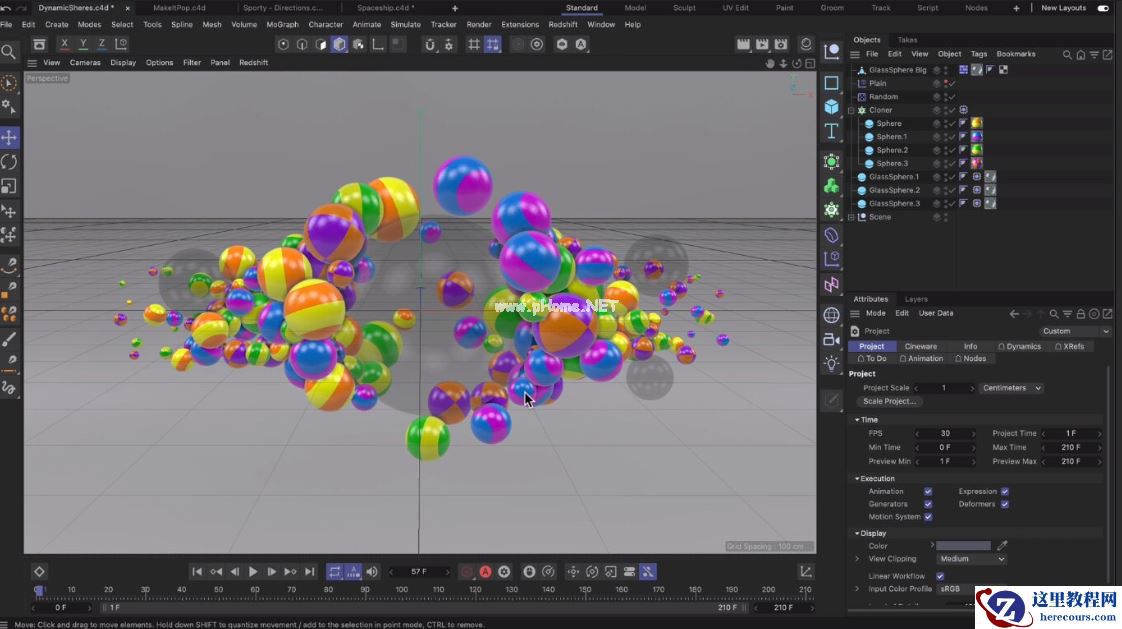Open the Dynamics tab in Attributes
This screenshot has width=1122, height=629.
click(1019, 346)
